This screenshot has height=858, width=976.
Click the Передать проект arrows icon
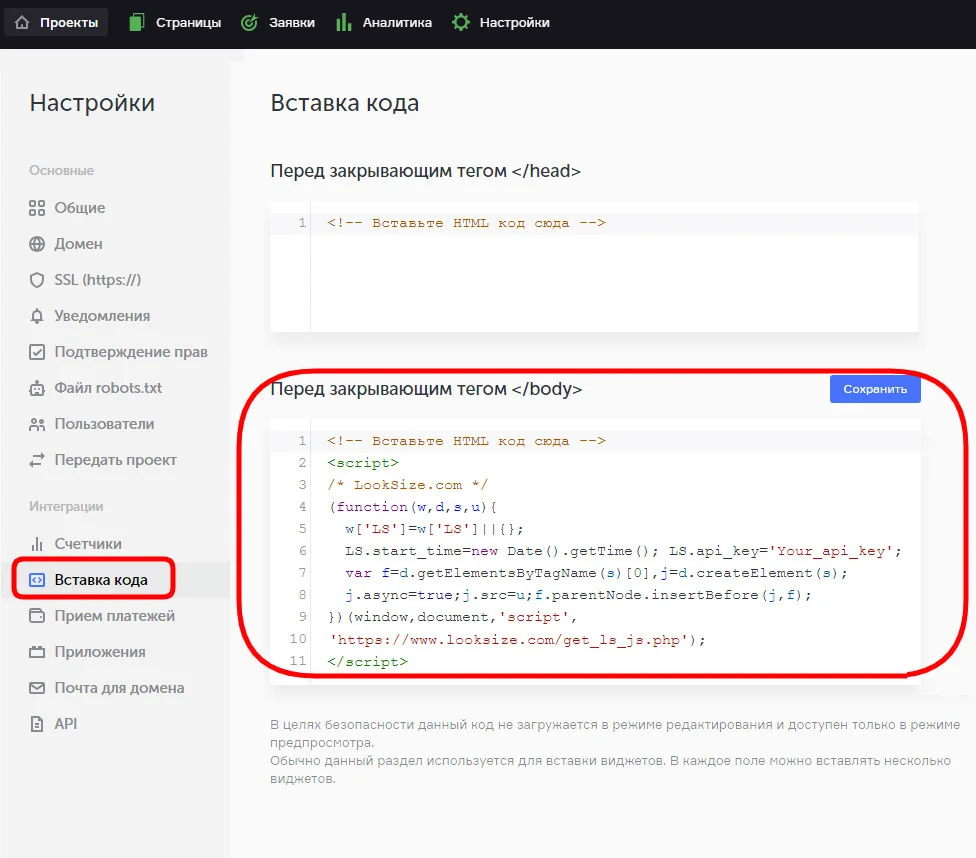pyautogui.click(x=37, y=460)
